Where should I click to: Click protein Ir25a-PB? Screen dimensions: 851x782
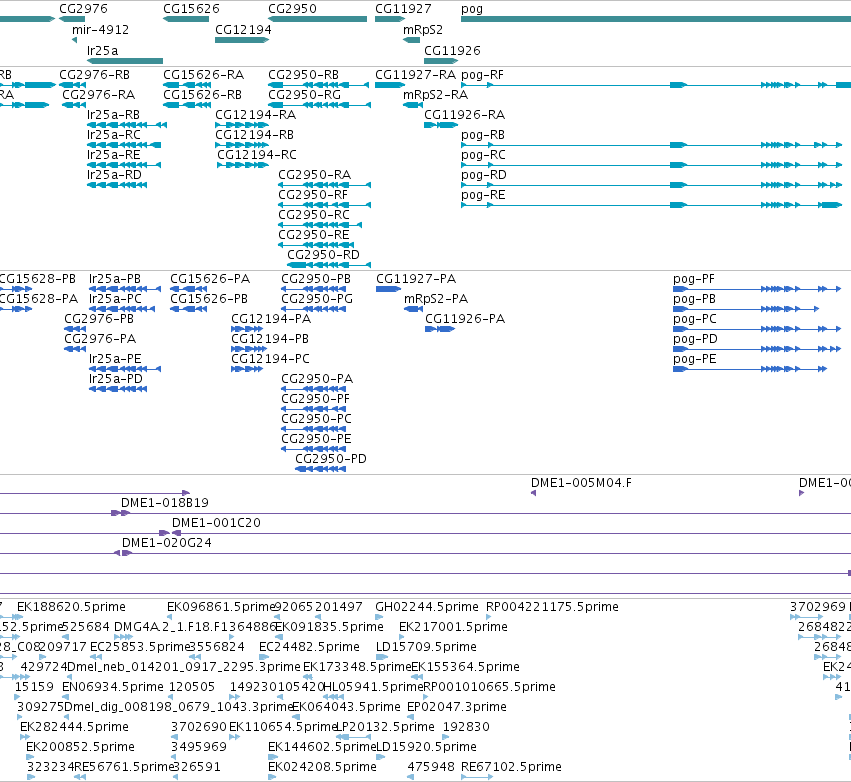(x=125, y=289)
